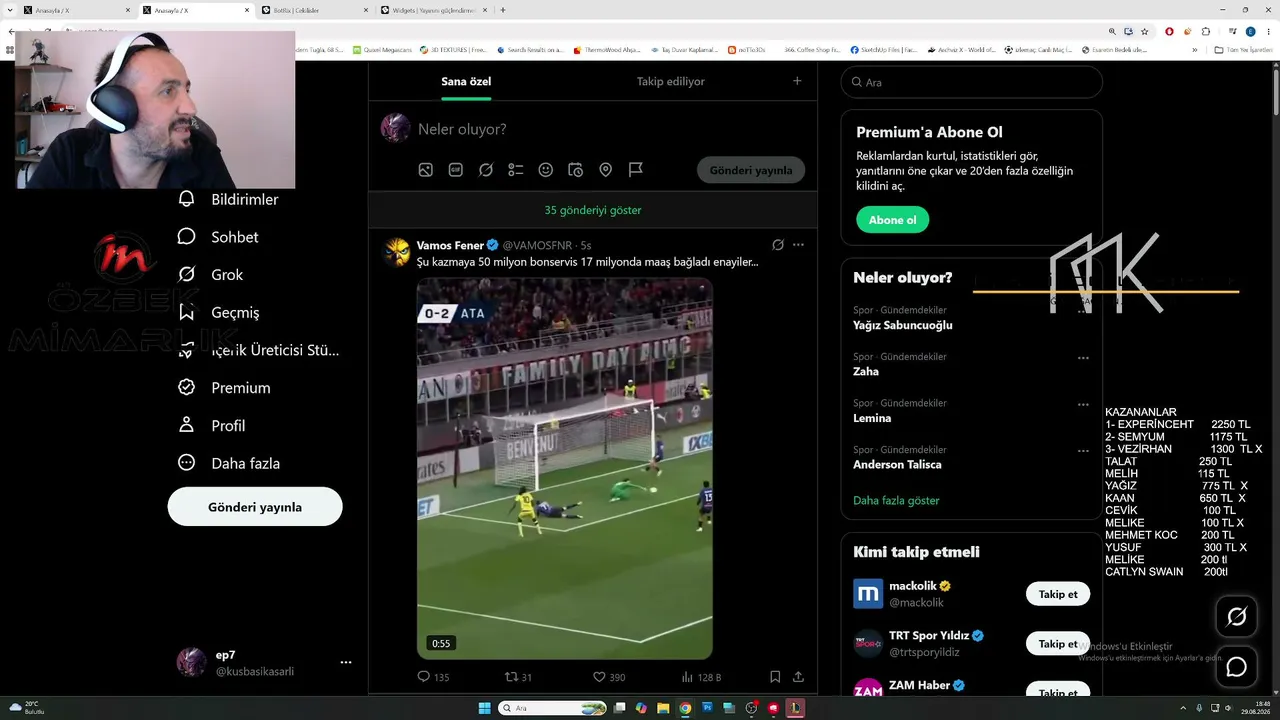The height and width of the screenshot is (720, 1280).
Task: Follow the mackolik account
Action: pos(1058,594)
